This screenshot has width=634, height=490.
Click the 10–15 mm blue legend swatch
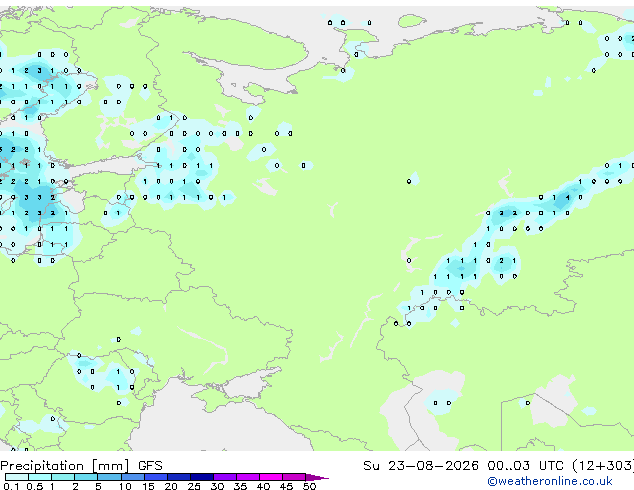(133, 477)
